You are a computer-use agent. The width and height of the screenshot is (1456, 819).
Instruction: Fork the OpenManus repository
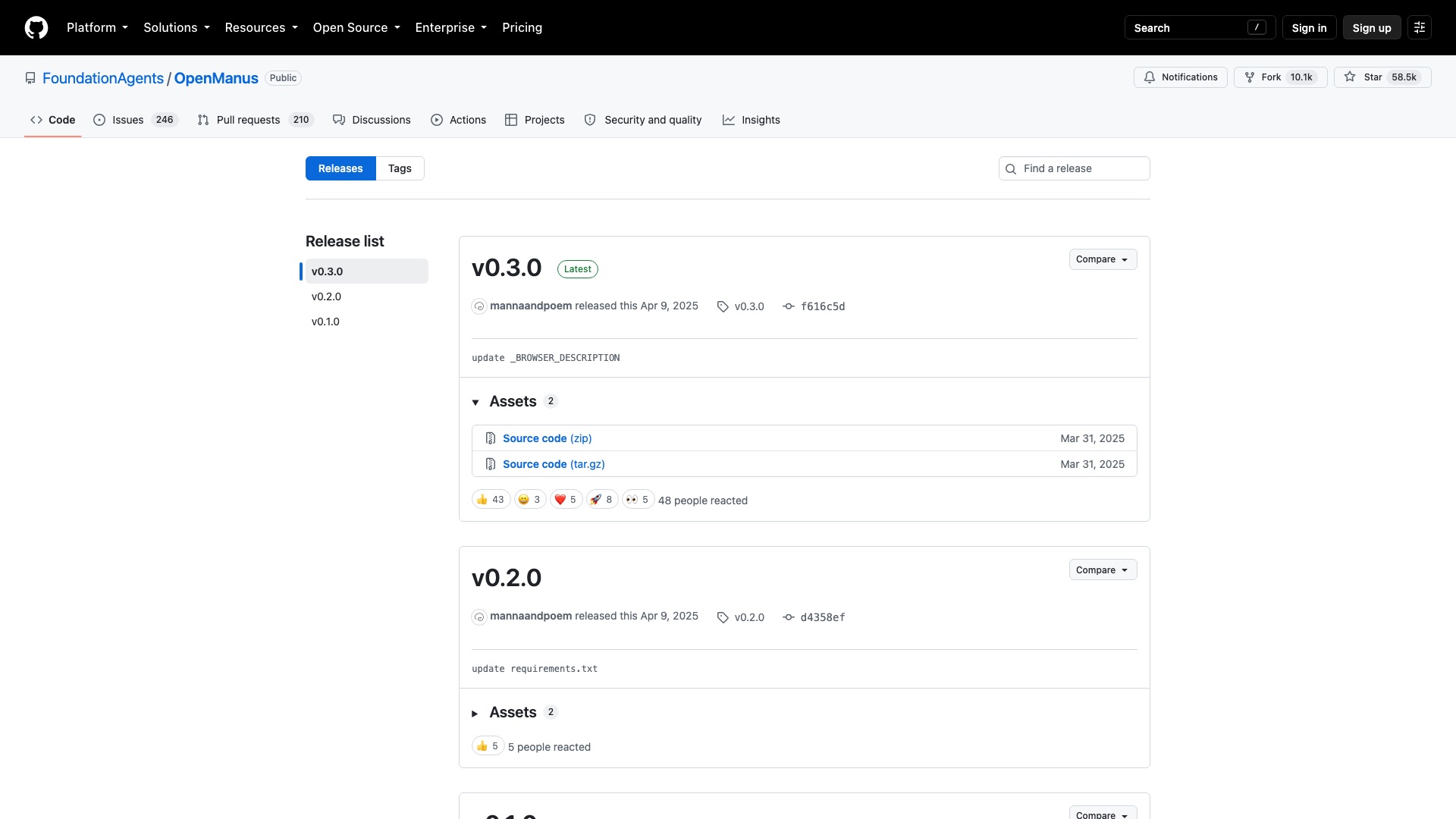tap(1280, 77)
